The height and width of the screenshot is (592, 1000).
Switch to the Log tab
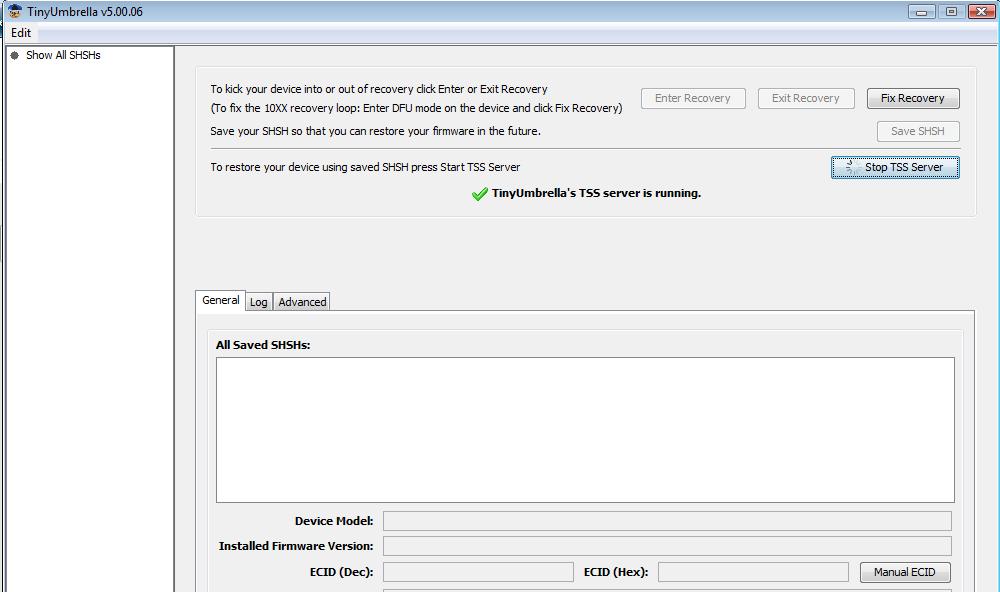tap(258, 302)
